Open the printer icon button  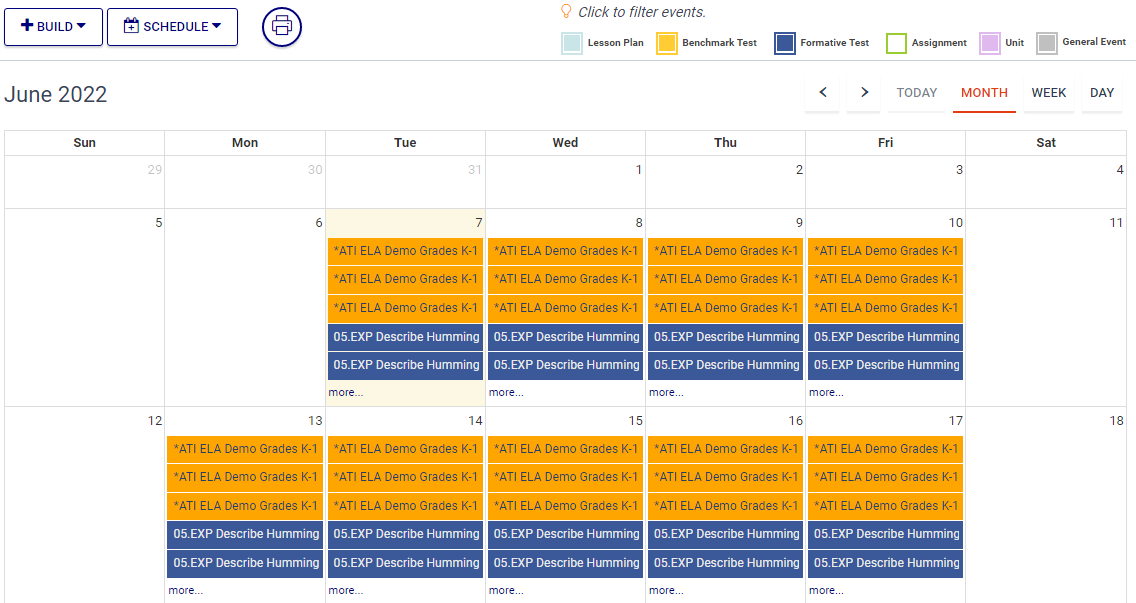click(x=282, y=27)
